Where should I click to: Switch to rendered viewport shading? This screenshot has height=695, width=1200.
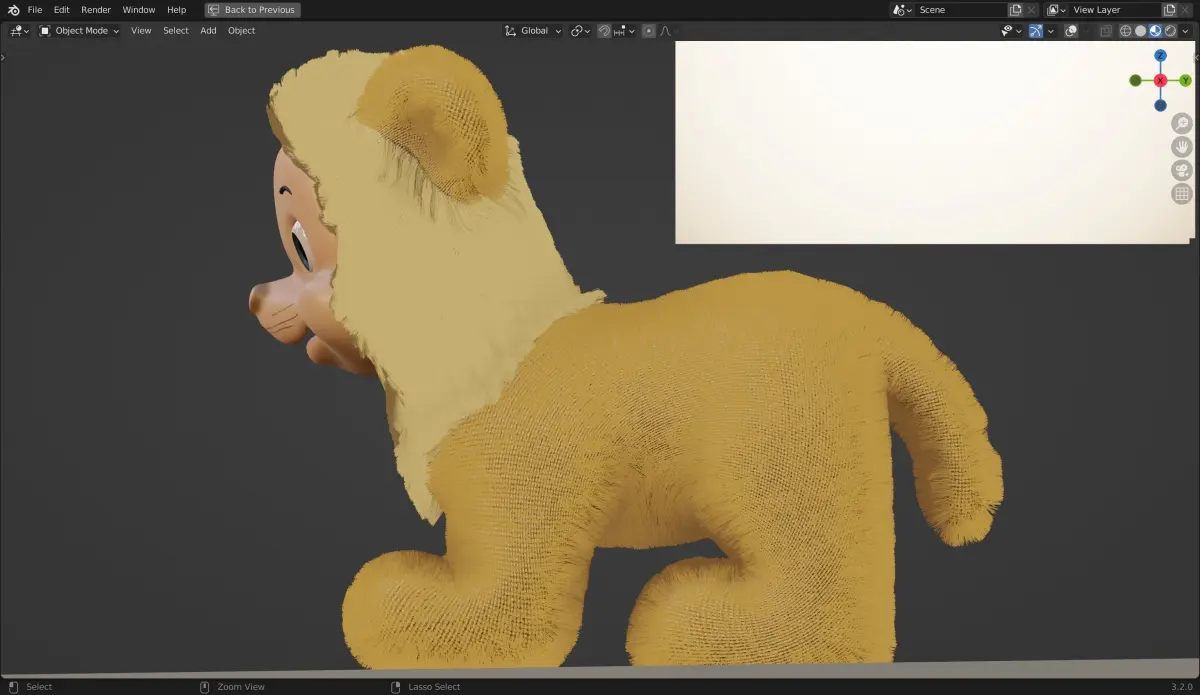(1170, 31)
